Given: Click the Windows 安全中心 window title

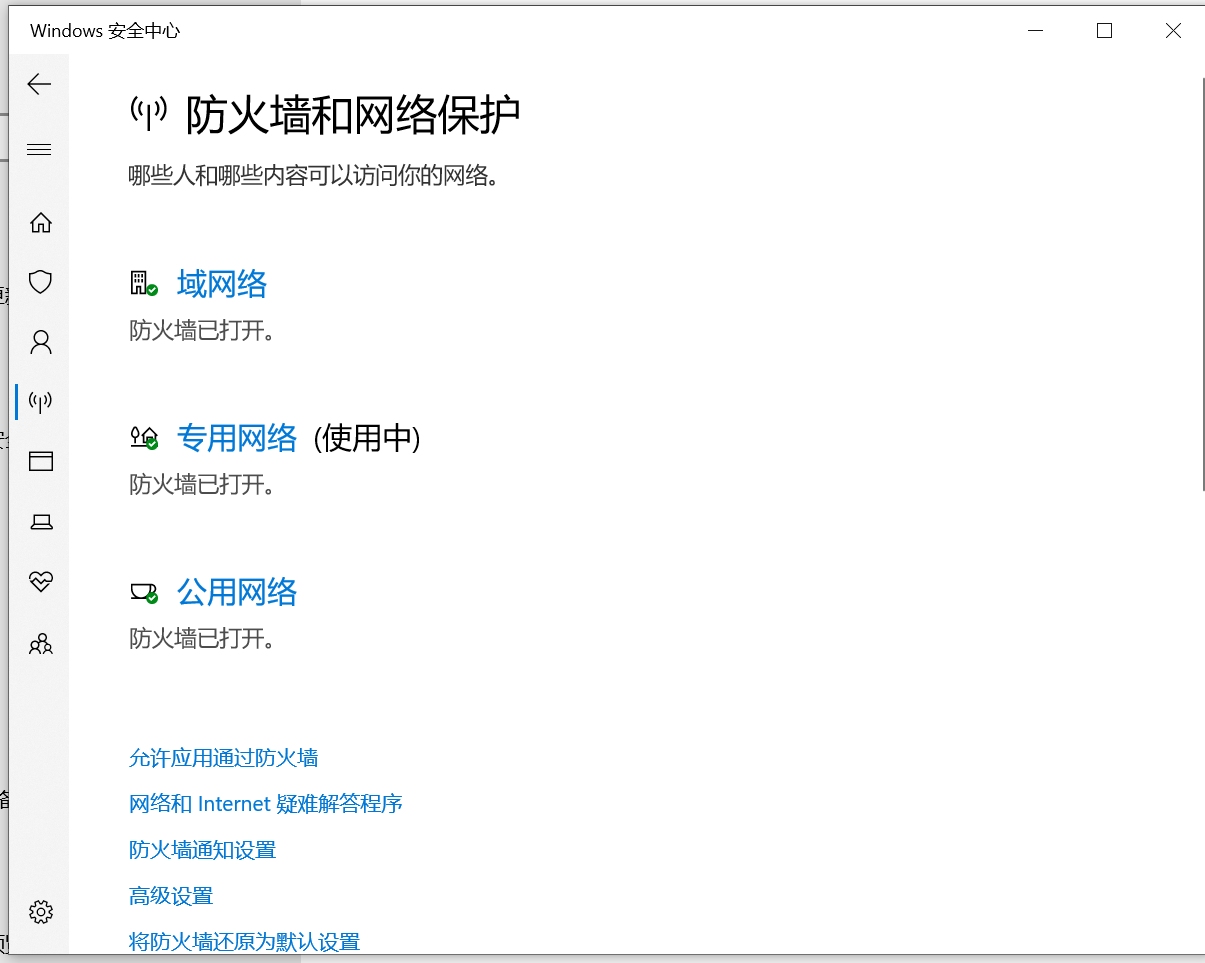Looking at the screenshot, I should pos(105,31).
